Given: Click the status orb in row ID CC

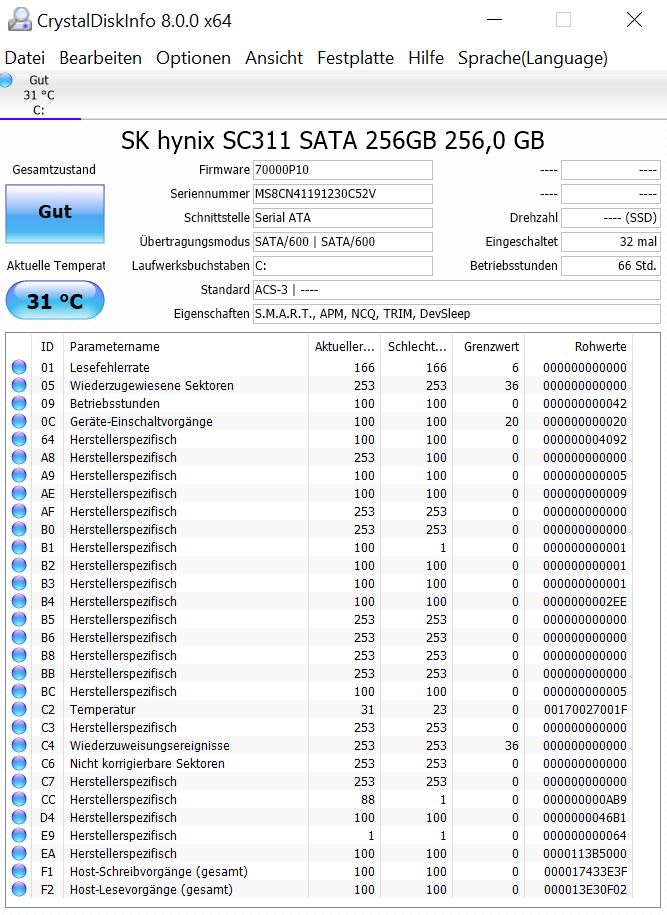Looking at the screenshot, I should pyautogui.click(x=19, y=799).
